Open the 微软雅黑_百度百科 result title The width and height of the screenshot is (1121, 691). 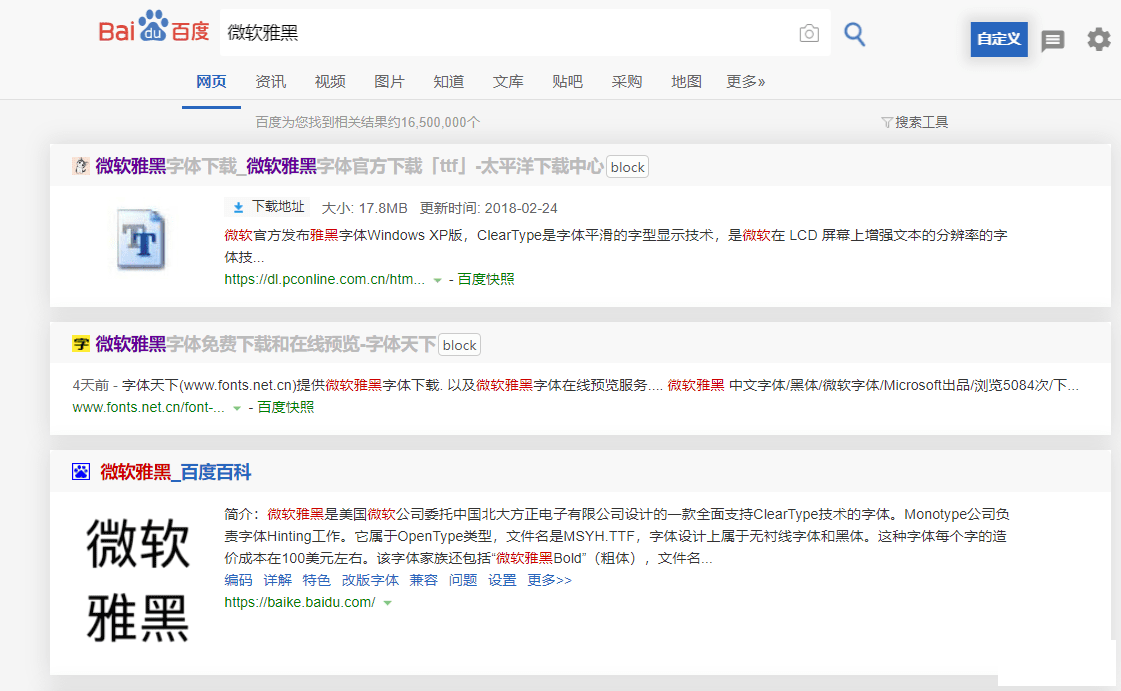(176, 472)
